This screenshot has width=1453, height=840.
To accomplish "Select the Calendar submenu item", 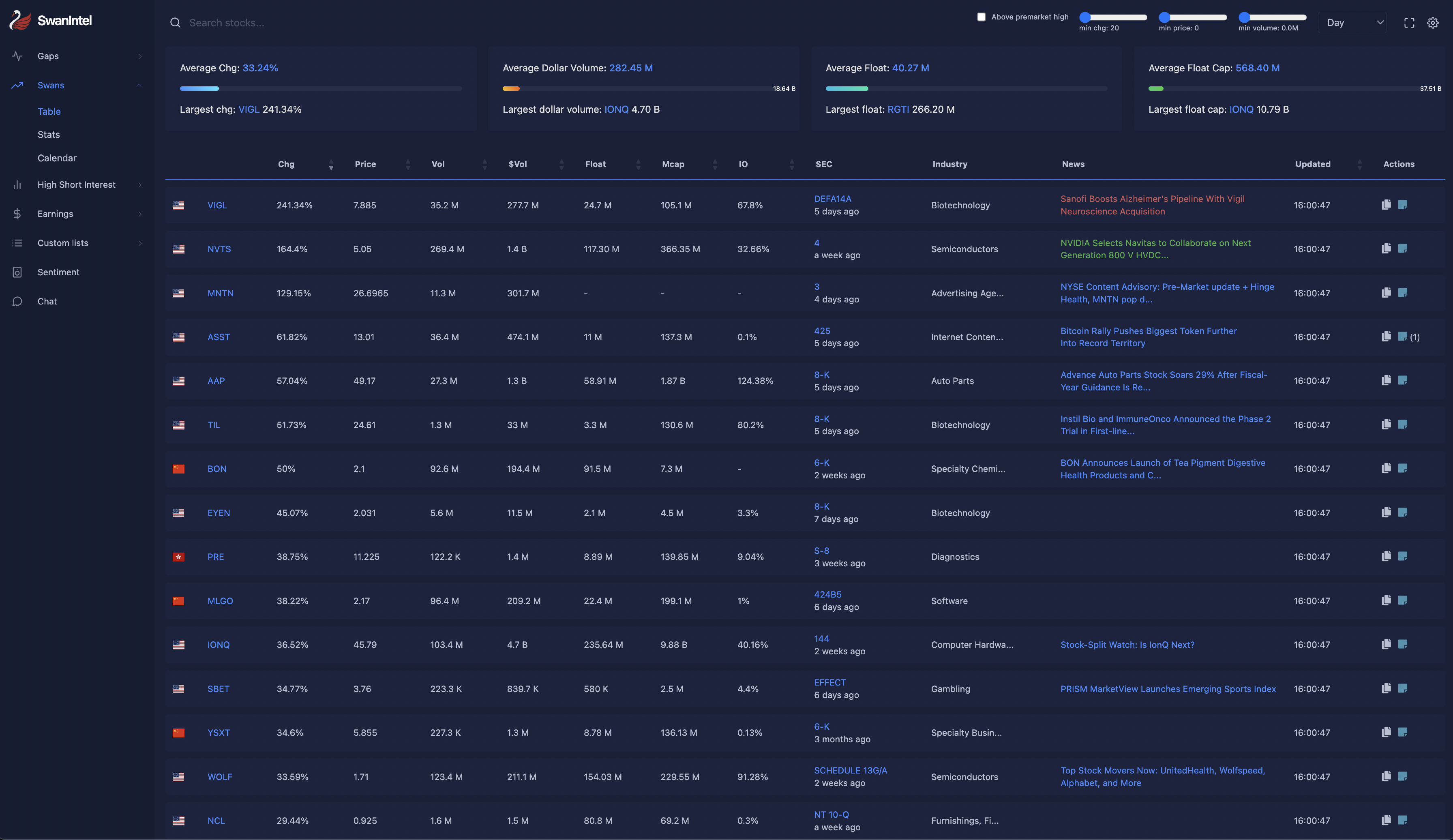I will (57, 158).
